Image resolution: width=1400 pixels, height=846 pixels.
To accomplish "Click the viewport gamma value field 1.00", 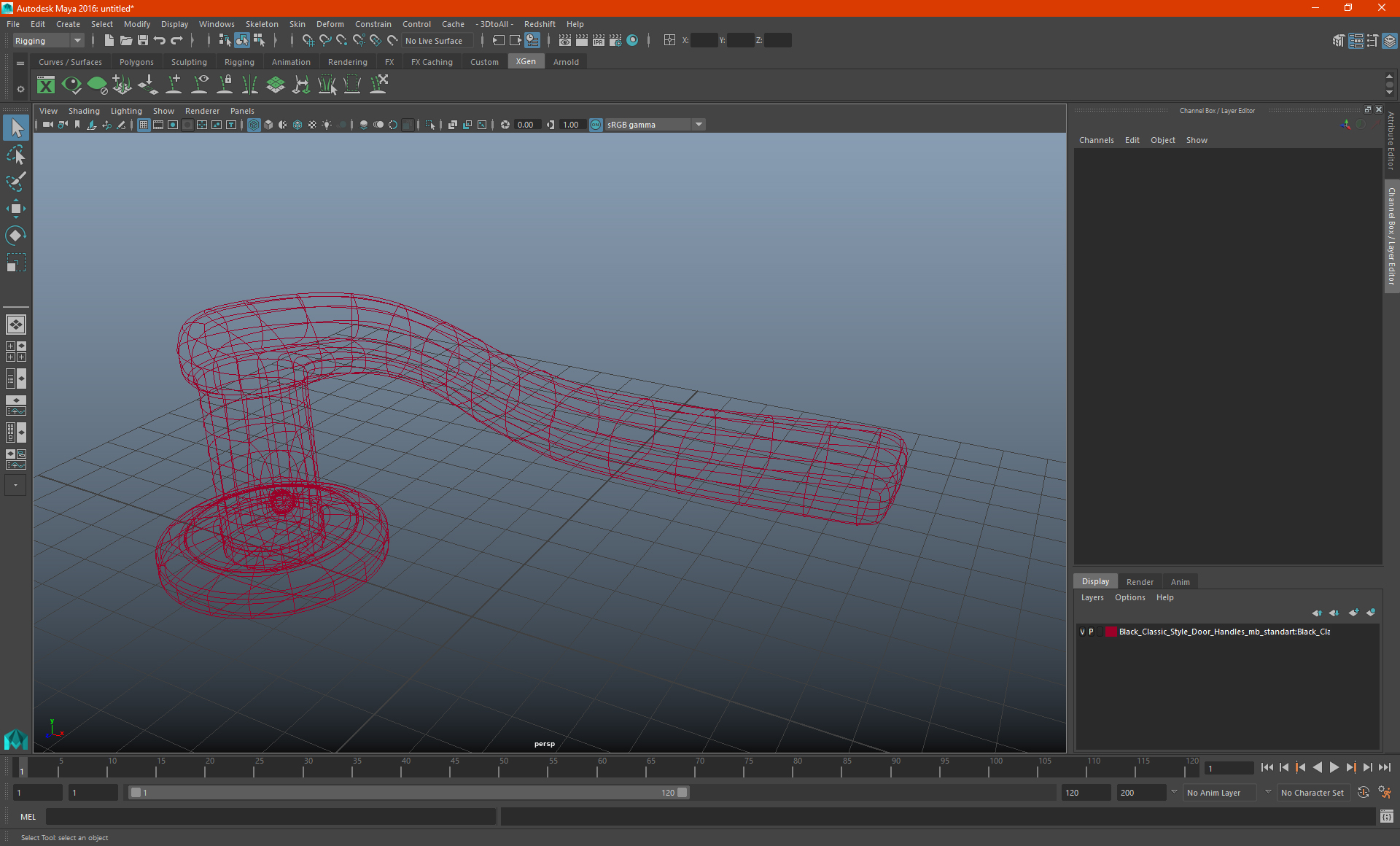I will click(572, 125).
